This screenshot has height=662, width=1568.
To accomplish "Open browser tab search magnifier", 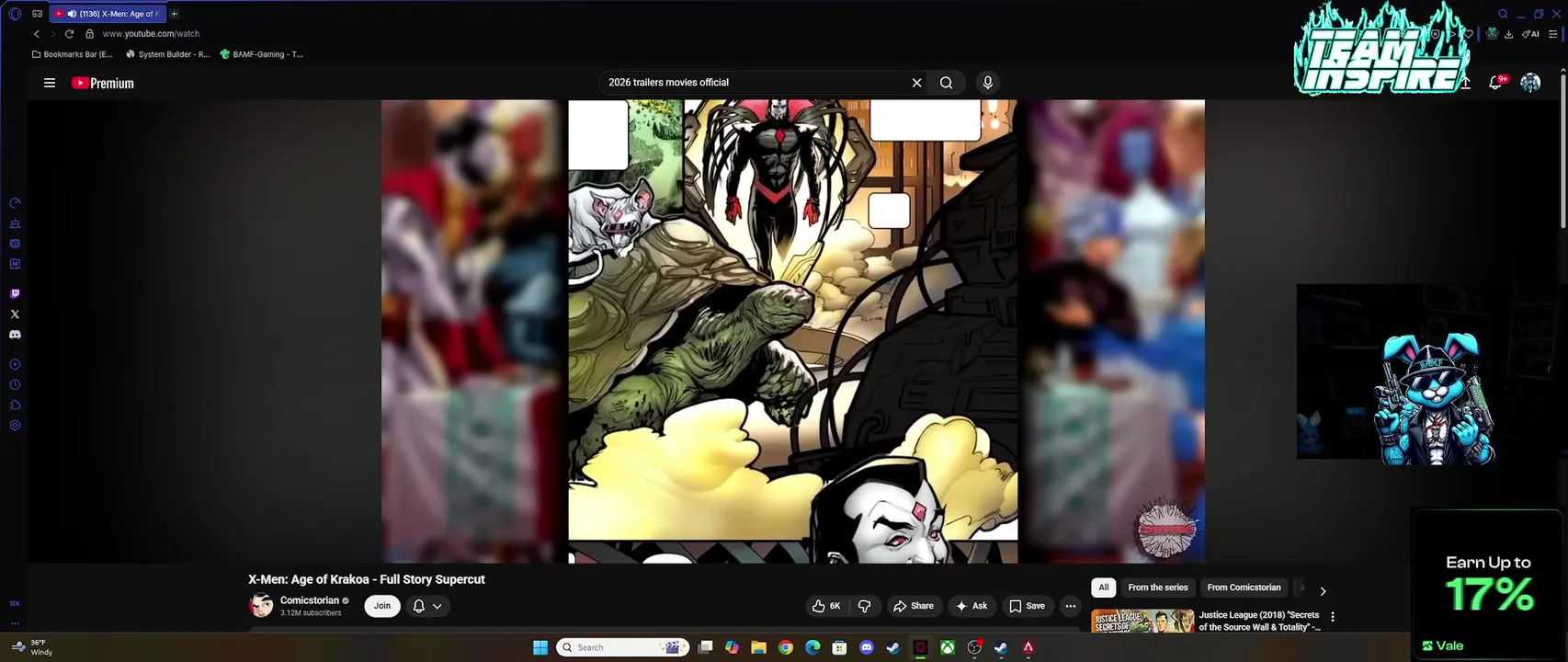I will click(1503, 14).
